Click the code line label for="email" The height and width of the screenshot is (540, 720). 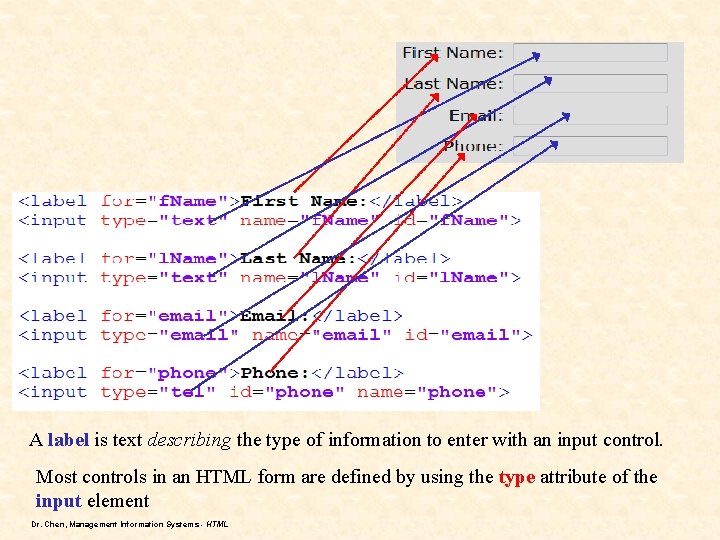tap(211, 316)
